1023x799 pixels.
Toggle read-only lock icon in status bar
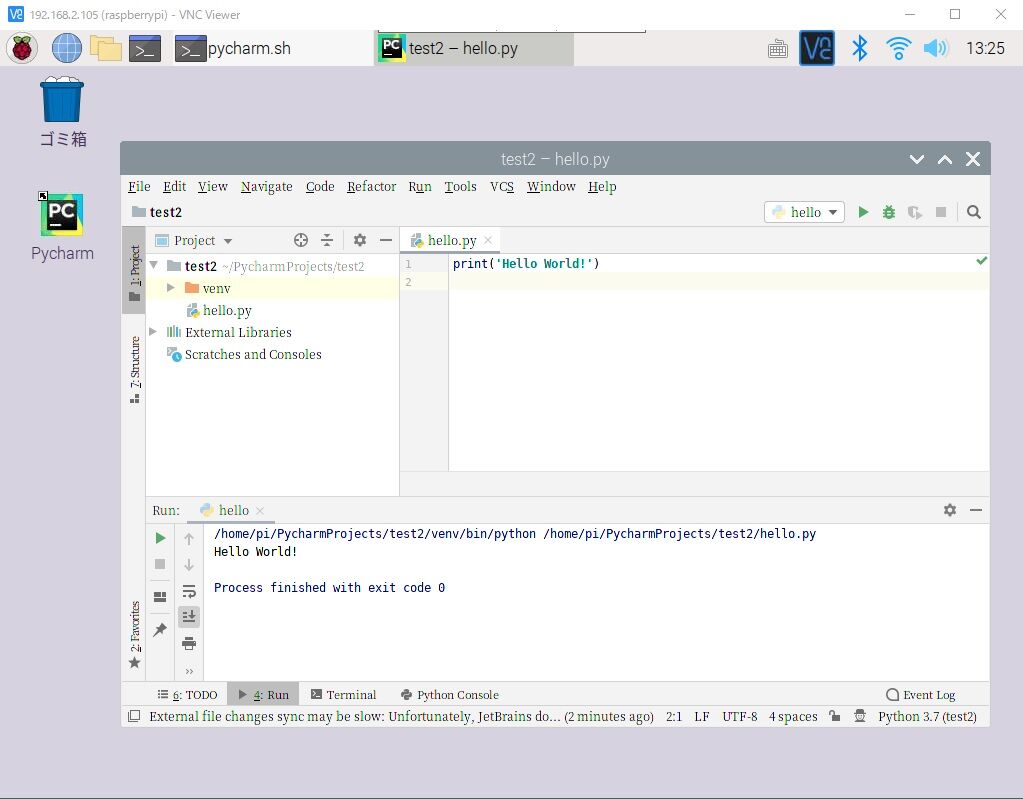pyautogui.click(x=834, y=716)
